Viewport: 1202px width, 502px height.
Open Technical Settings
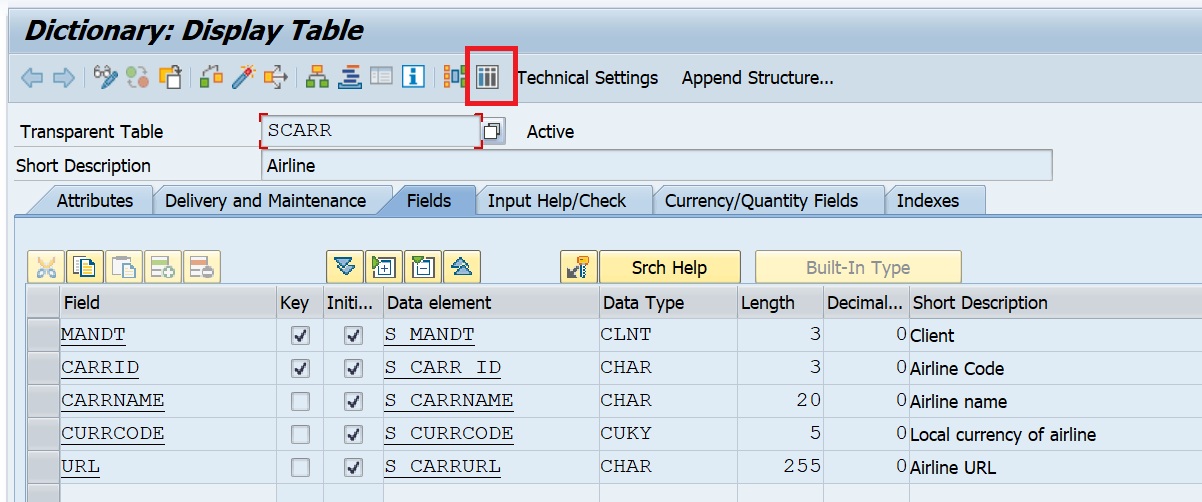(x=587, y=77)
